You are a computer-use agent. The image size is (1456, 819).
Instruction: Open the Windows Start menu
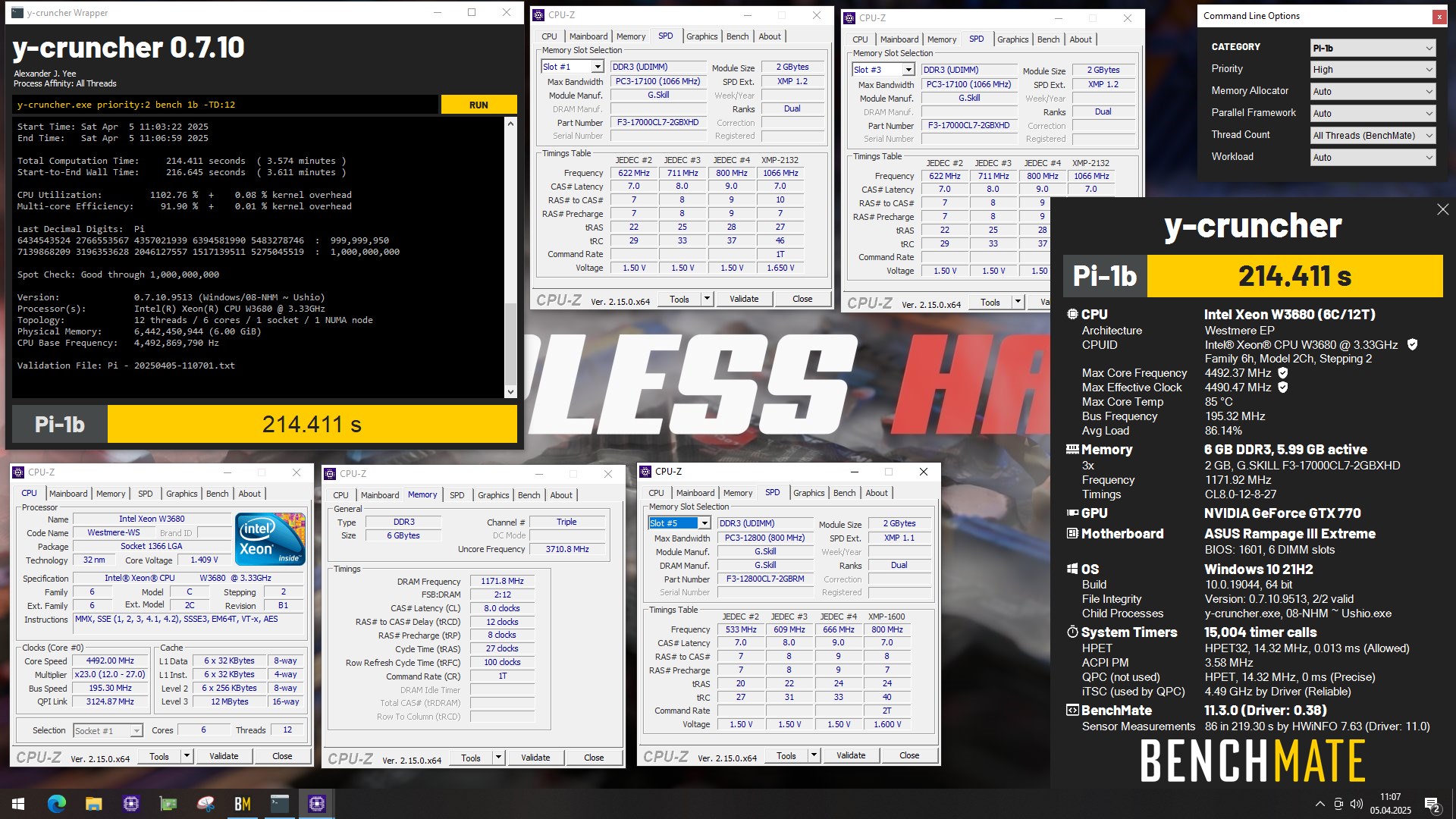[x=18, y=804]
